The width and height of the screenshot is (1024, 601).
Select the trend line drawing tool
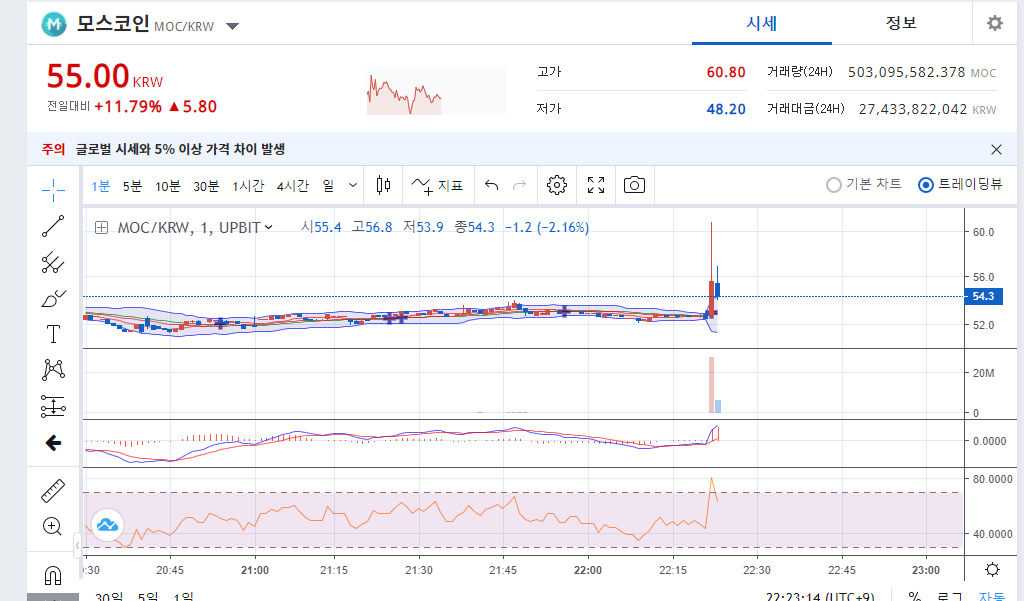tap(53, 226)
